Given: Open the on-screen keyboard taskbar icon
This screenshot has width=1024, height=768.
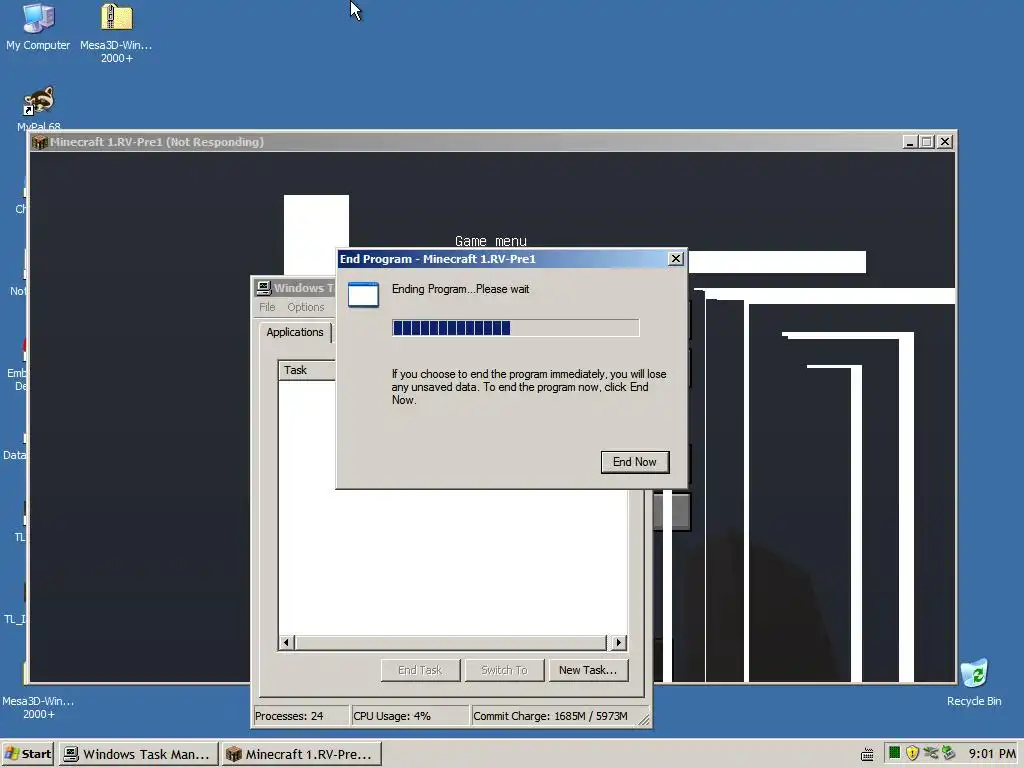Looking at the screenshot, I should pos(867,754).
